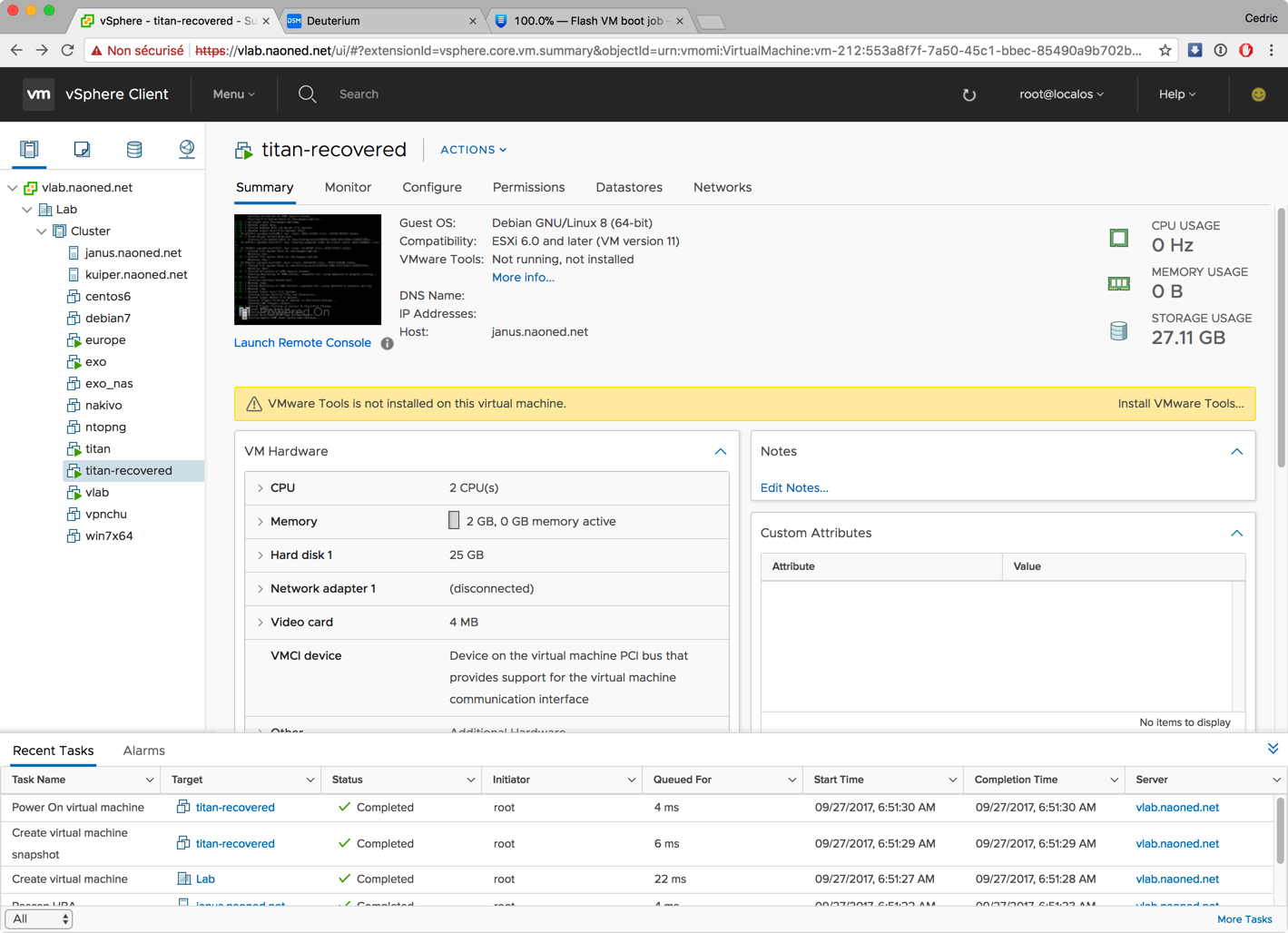Viewport: 1288px width, 933px height.
Task: Bookmark this page with the star icon
Action: pyautogui.click(x=1165, y=51)
